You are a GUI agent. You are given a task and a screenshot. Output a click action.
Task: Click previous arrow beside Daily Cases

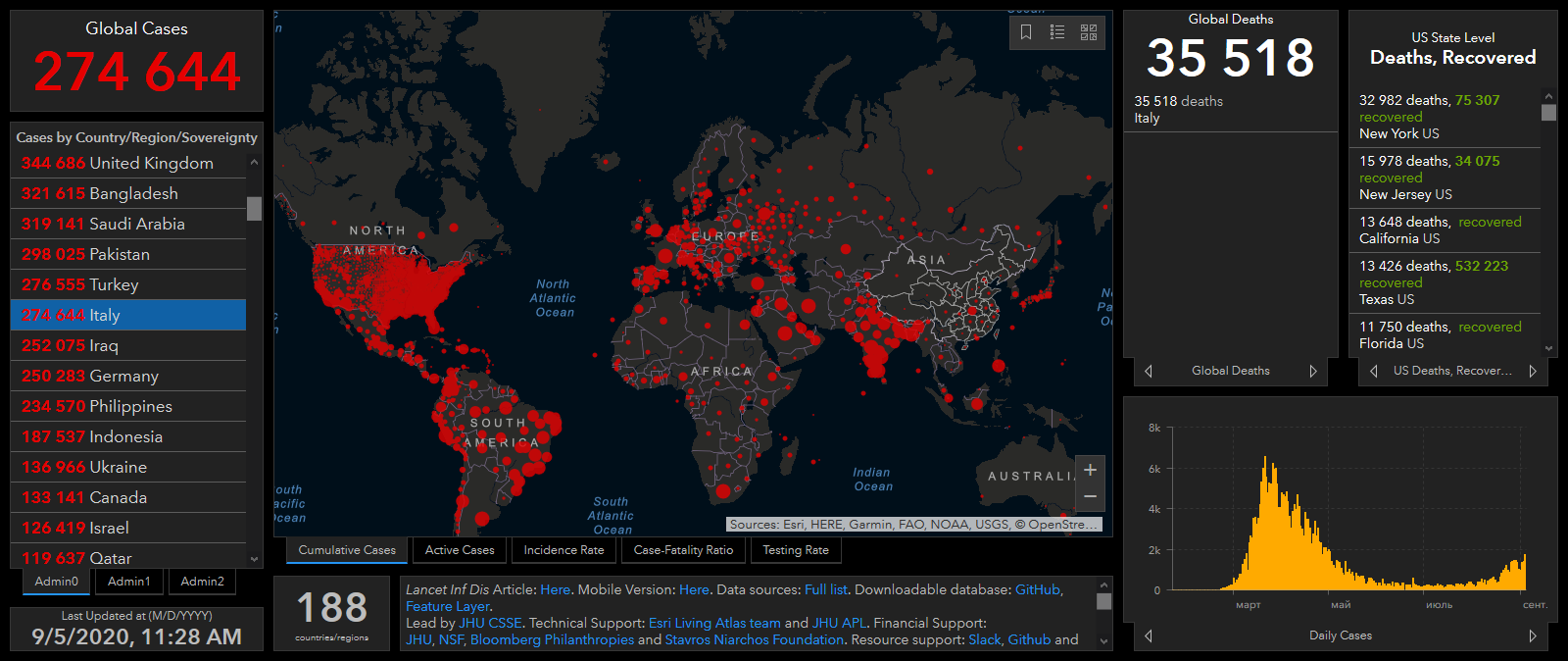tap(1149, 636)
